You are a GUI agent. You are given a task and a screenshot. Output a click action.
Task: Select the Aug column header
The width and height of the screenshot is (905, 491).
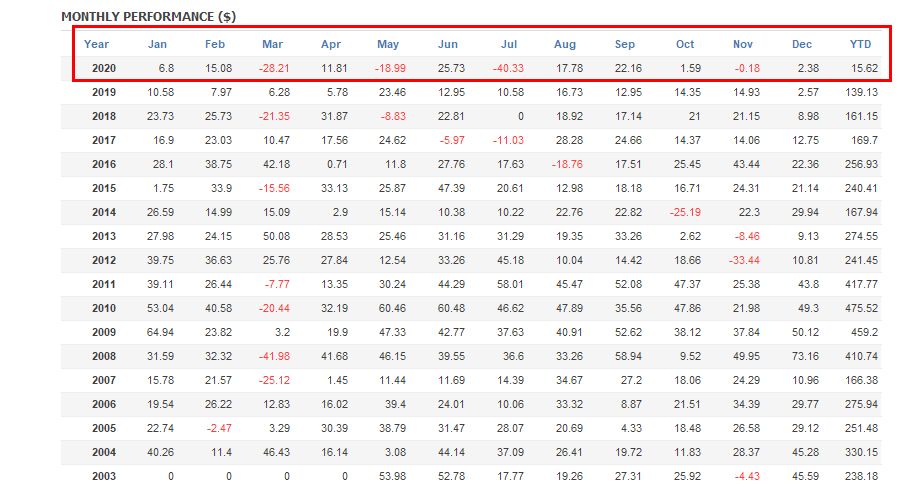[x=564, y=44]
